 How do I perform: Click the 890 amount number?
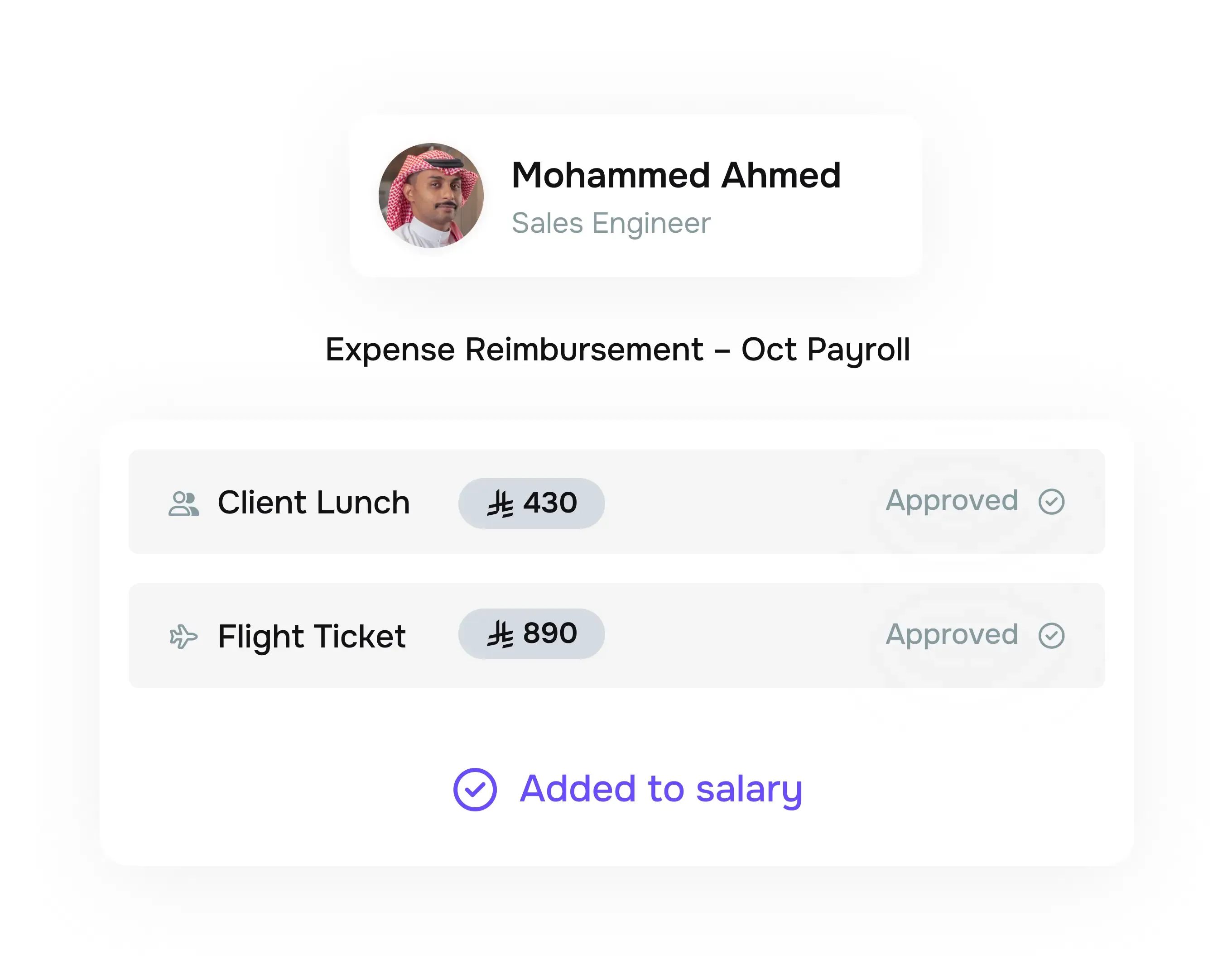pyautogui.click(x=550, y=633)
